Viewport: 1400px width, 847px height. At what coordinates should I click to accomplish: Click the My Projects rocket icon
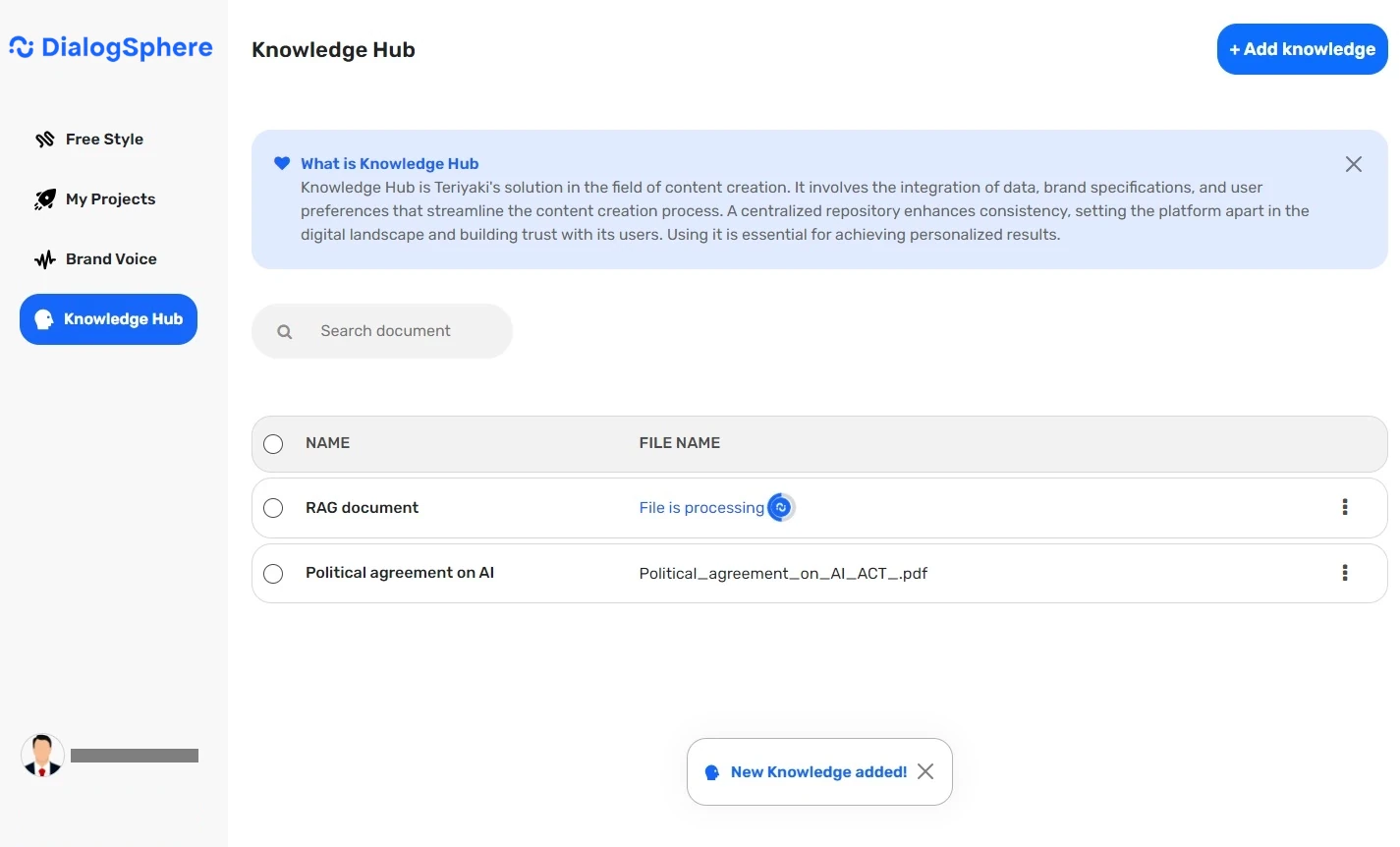[x=44, y=198]
